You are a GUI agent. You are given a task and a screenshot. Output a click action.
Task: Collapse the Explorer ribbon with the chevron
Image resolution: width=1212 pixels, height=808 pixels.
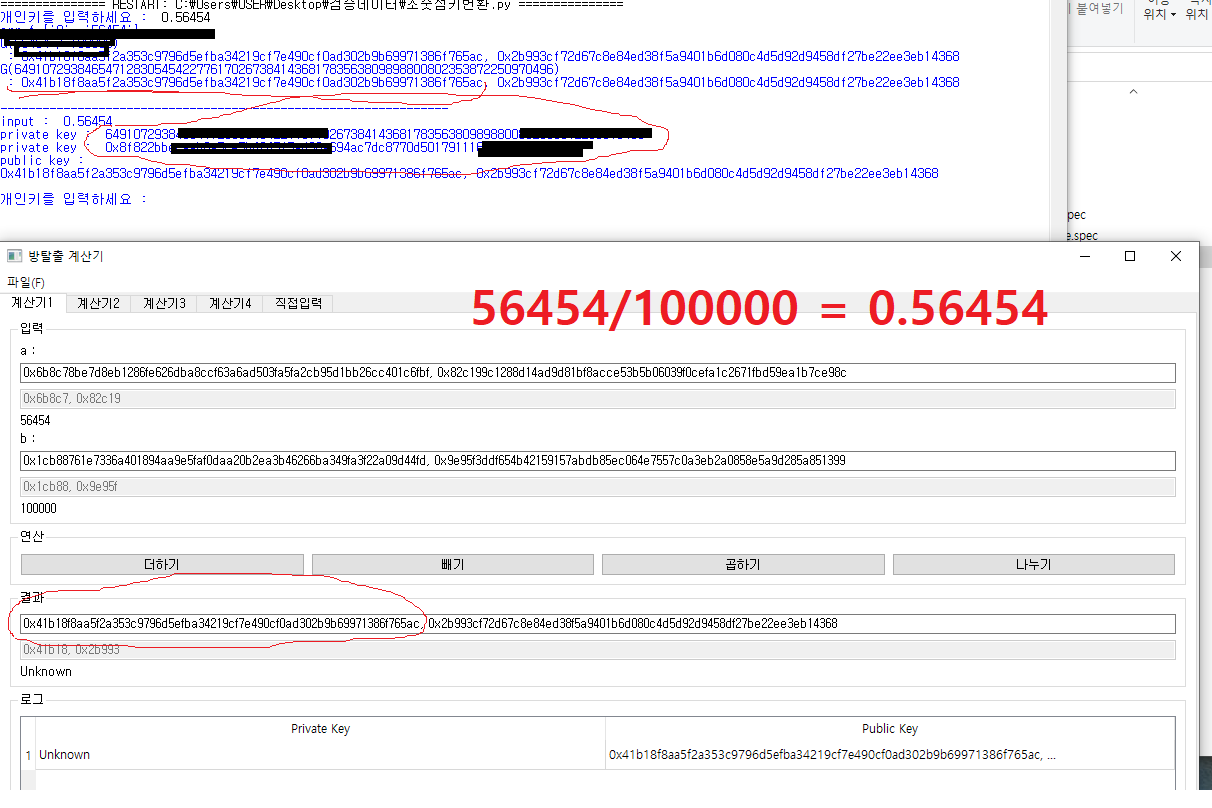click(1133, 92)
